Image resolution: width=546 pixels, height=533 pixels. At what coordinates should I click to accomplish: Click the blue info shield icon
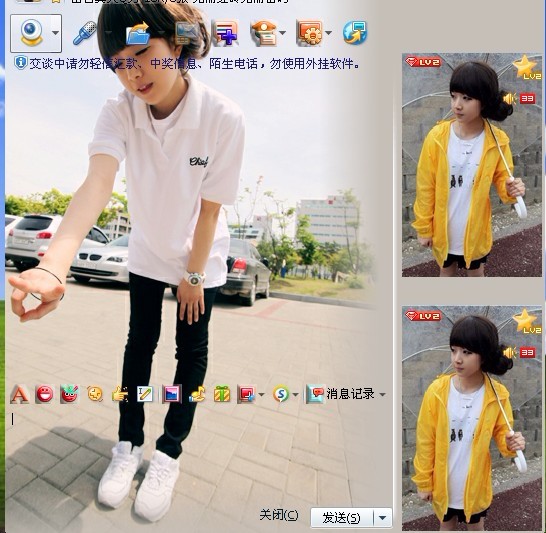coord(20,63)
